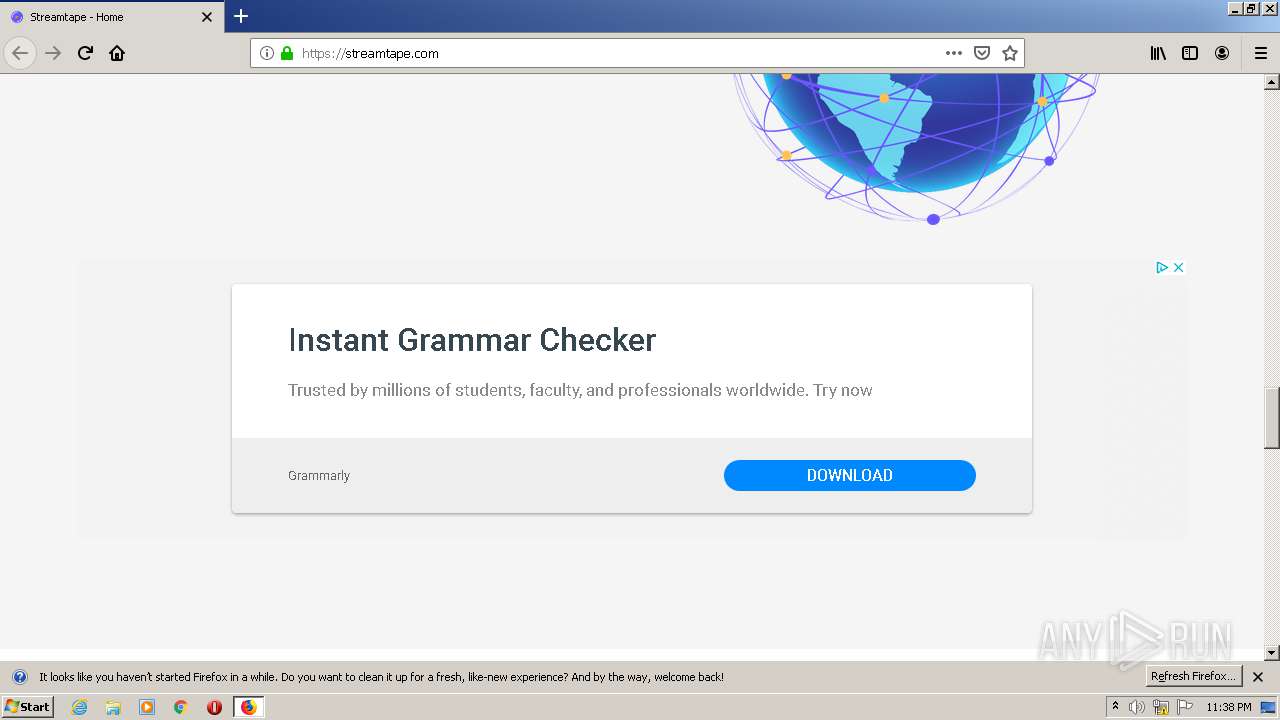The width and height of the screenshot is (1280, 720).
Task: Open the Instant Grammar Checker headline
Action: 472,340
